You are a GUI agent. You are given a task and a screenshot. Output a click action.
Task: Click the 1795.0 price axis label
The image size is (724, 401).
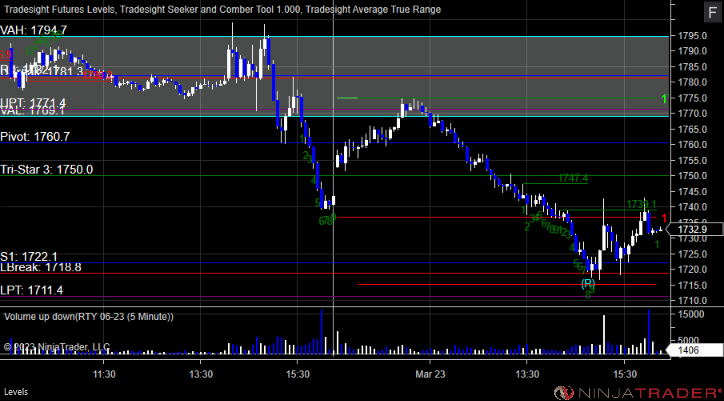point(693,36)
